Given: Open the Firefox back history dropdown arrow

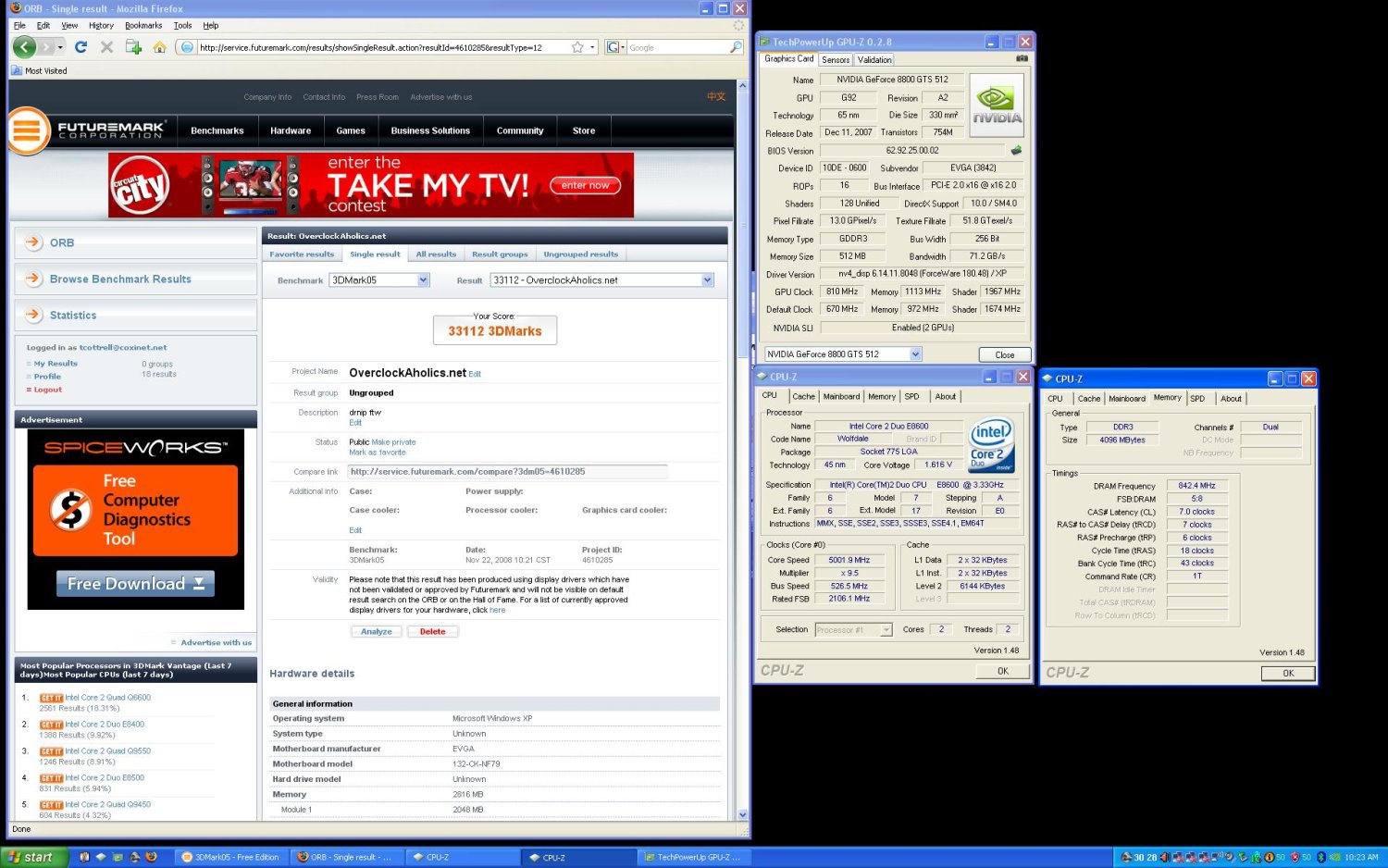Looking at the screenshot, I should pos(60,47).
